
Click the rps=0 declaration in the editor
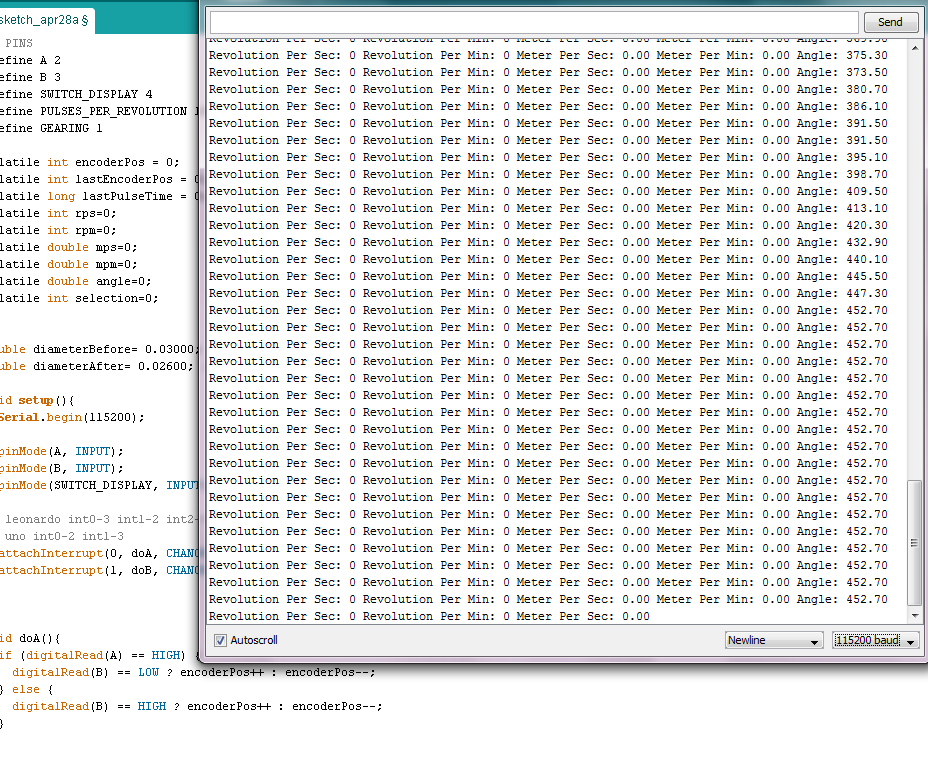coord(58,213)
